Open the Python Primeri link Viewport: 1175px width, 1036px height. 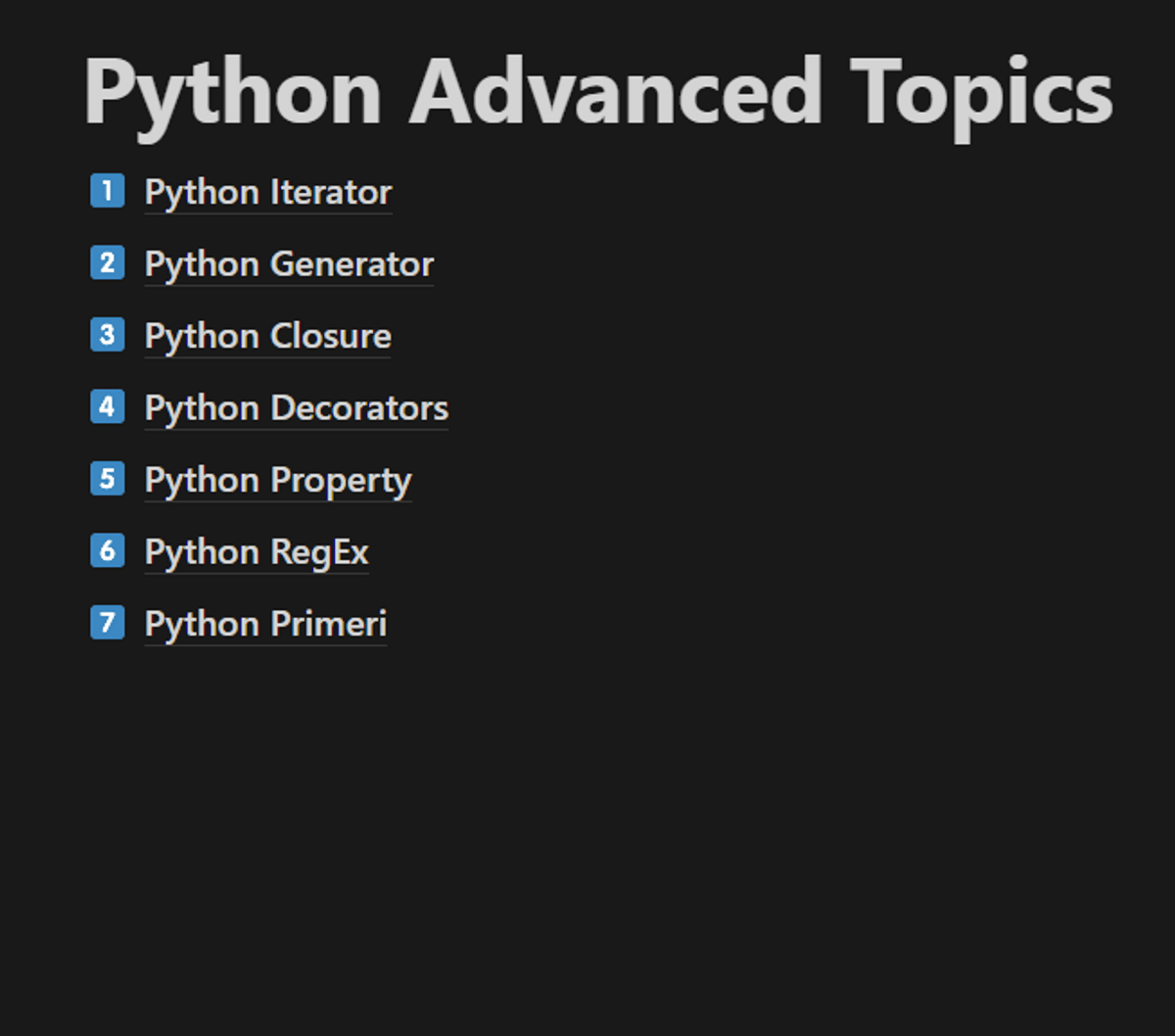click(x=265, y=625)
